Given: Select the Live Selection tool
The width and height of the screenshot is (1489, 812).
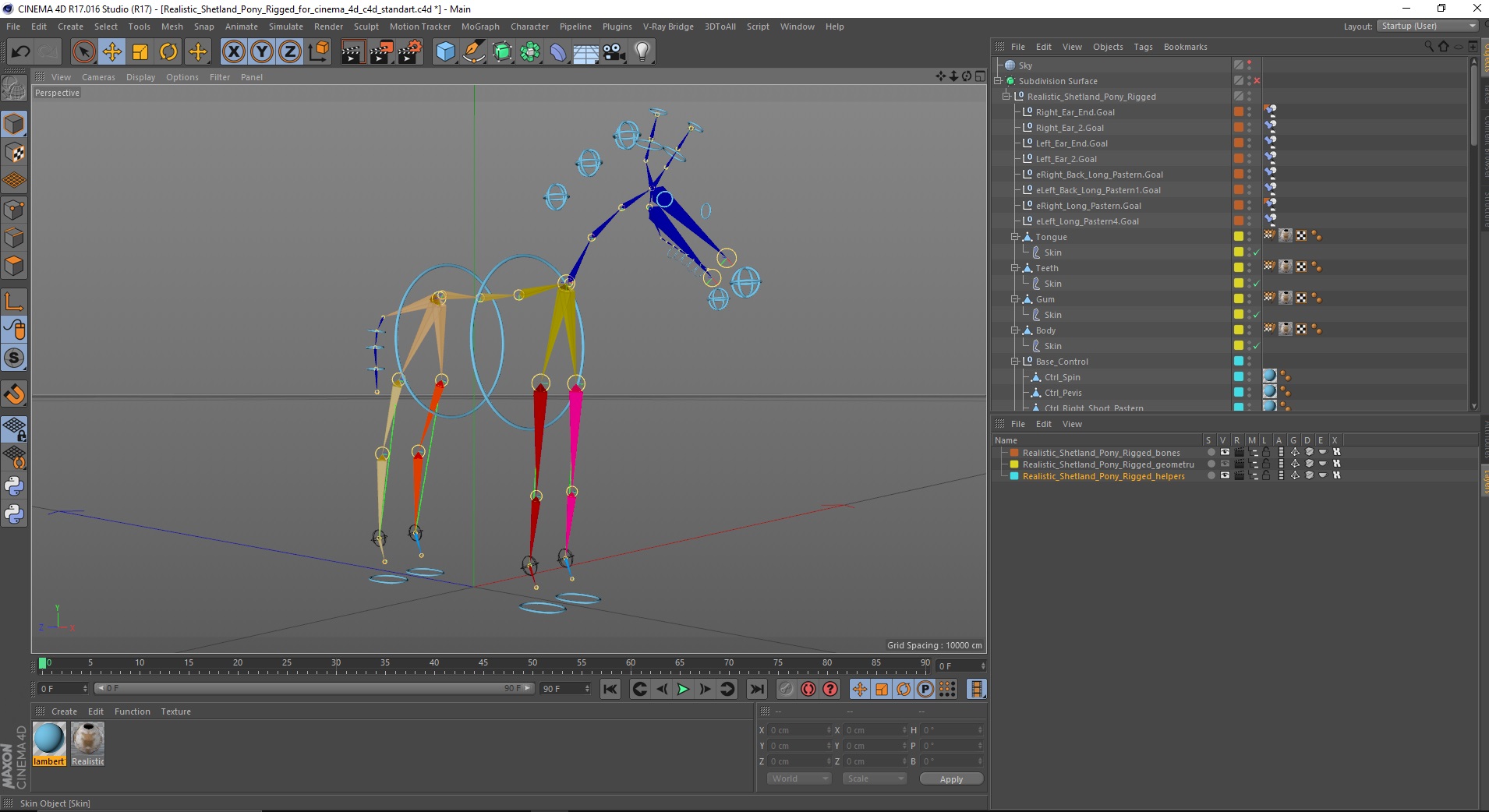Looking at the screenshot, I should click(x=83, y=52).
